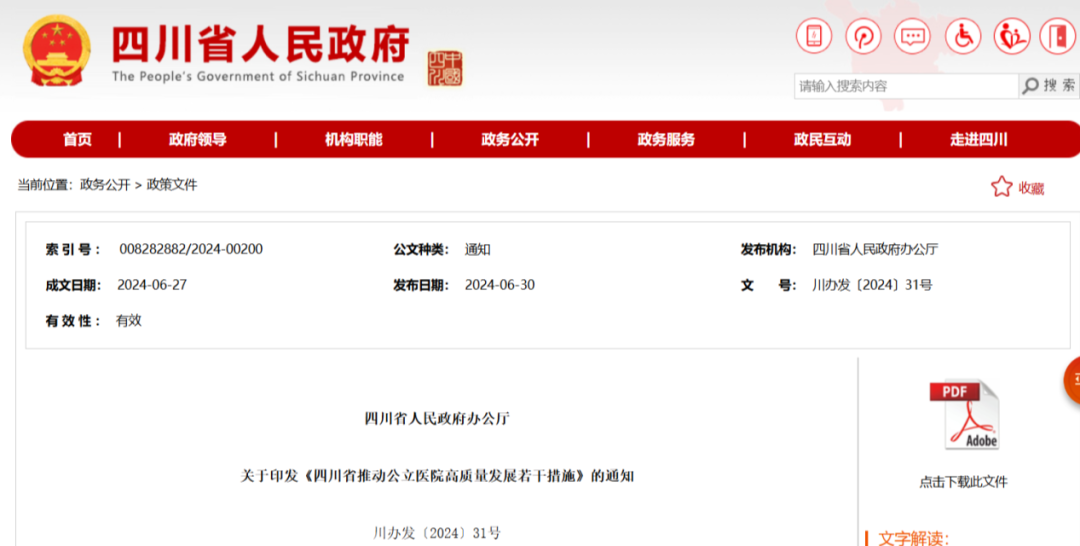
Task: Click the 搜索 search button
Action: [x=1048, y=85]
